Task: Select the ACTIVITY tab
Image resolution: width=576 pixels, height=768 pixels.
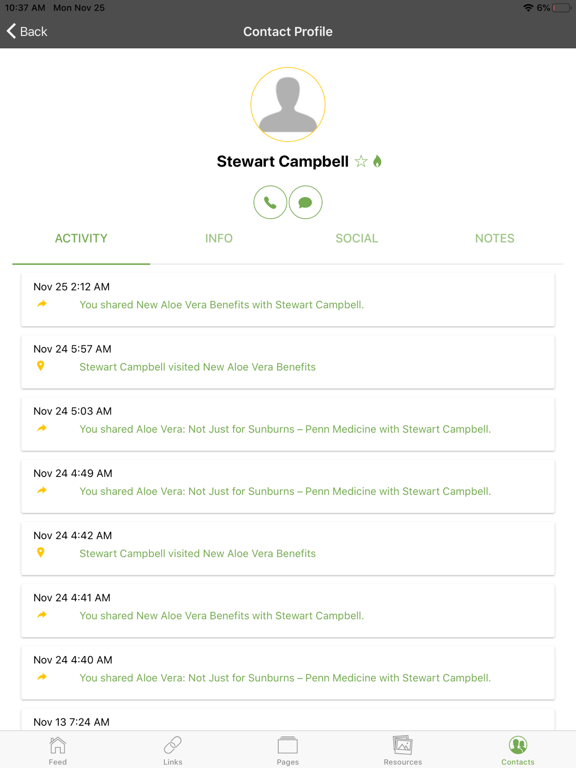Action: point(81,239)
